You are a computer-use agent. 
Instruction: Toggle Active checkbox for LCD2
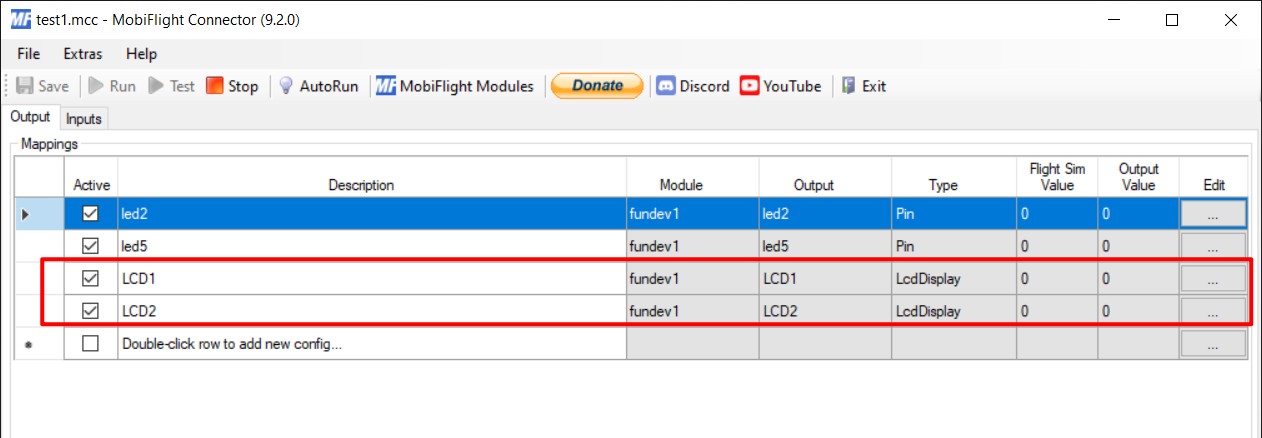coord(91,311)
